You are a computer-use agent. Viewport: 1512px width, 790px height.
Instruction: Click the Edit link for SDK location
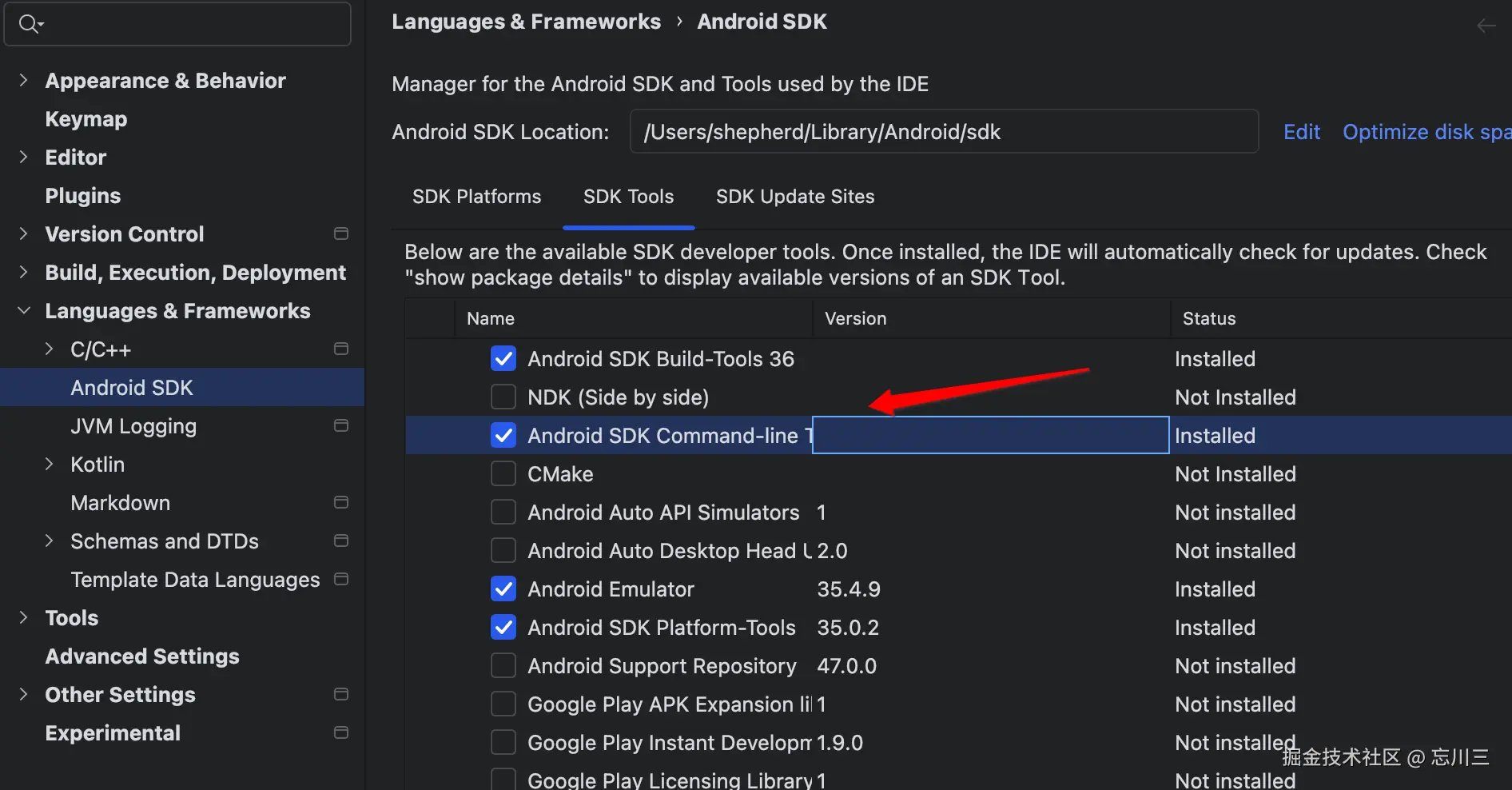(x=1301, y=132)
